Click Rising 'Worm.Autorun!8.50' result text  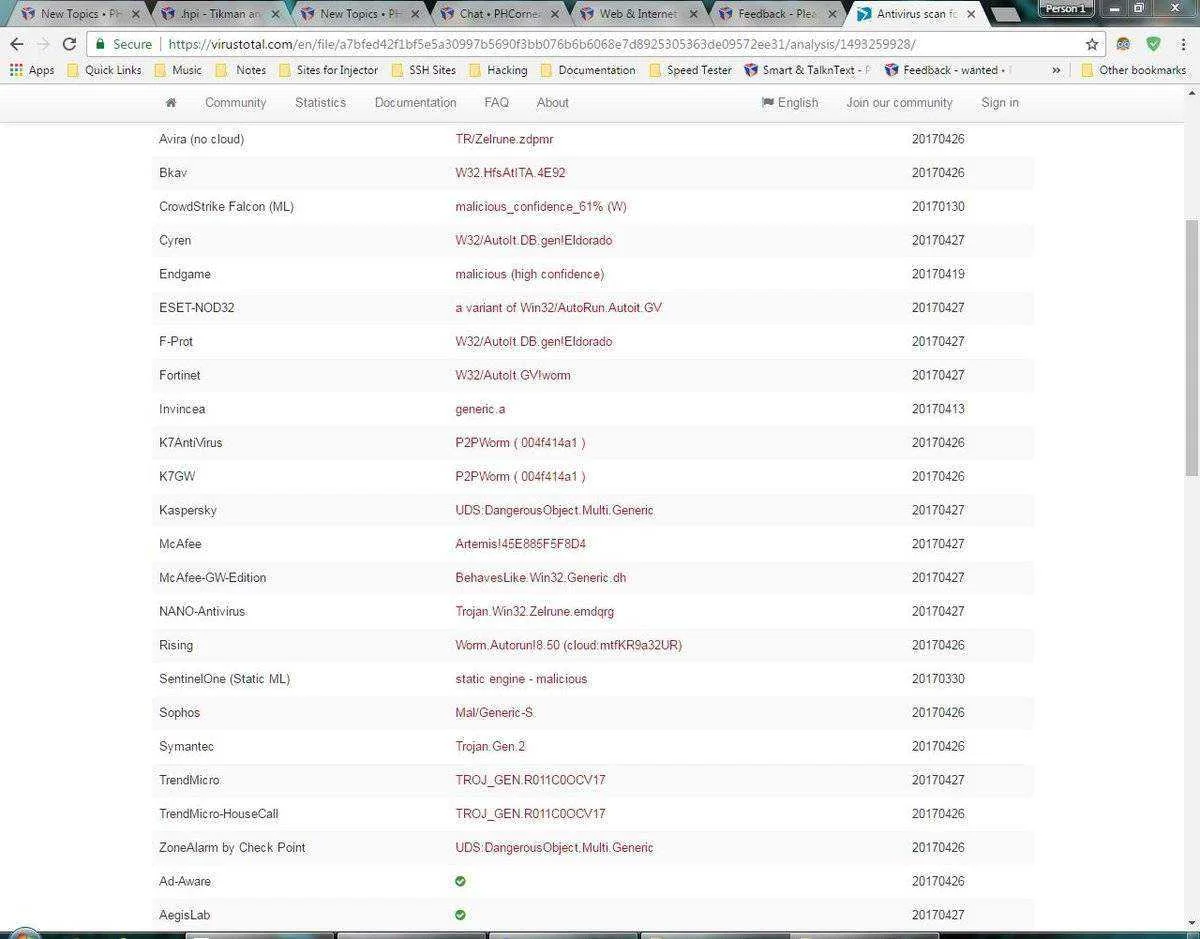pyautogui.click(x=568, y=645)
